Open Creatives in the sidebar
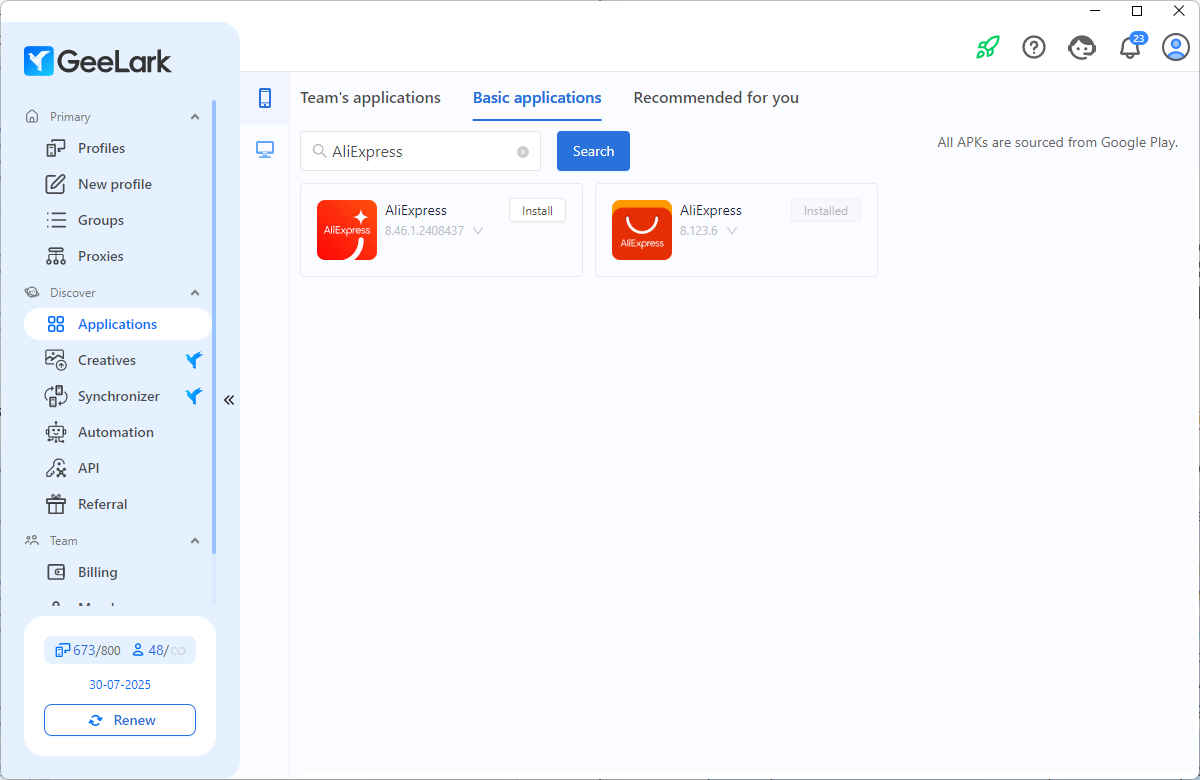This screenshot has width=1200, height=780. [x=118, y=360]
